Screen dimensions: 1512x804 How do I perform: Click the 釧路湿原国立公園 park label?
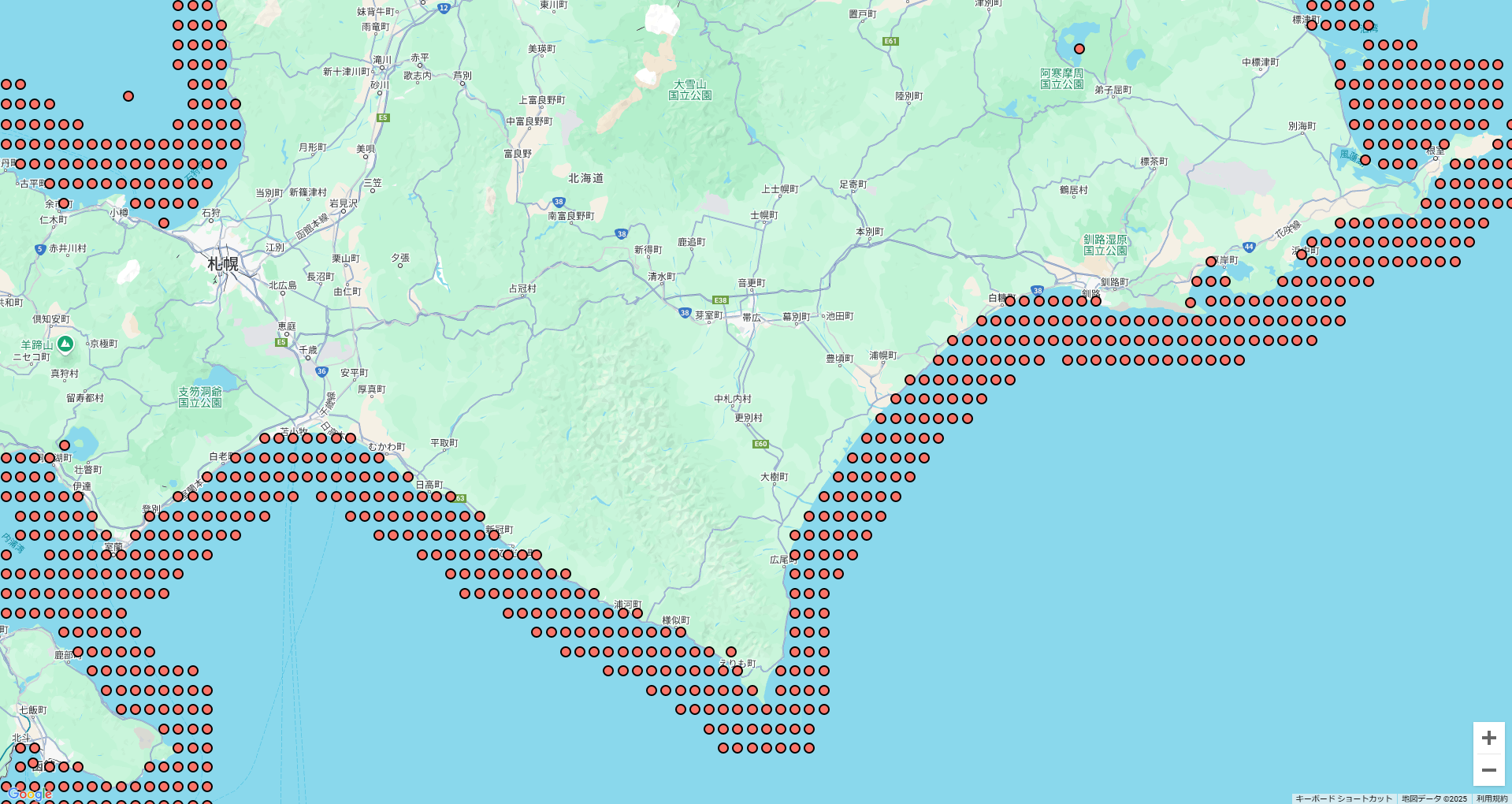[1105, 245]
